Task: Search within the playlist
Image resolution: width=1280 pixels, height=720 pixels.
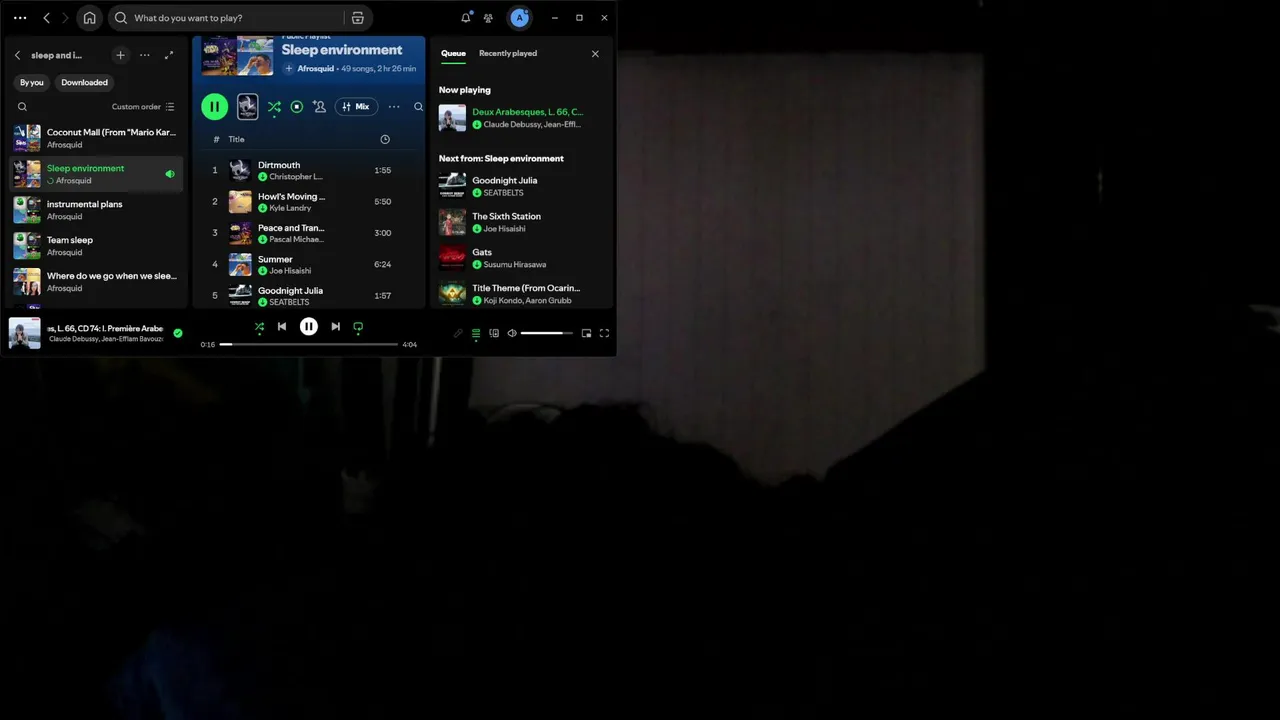Action: pos(419,107)
